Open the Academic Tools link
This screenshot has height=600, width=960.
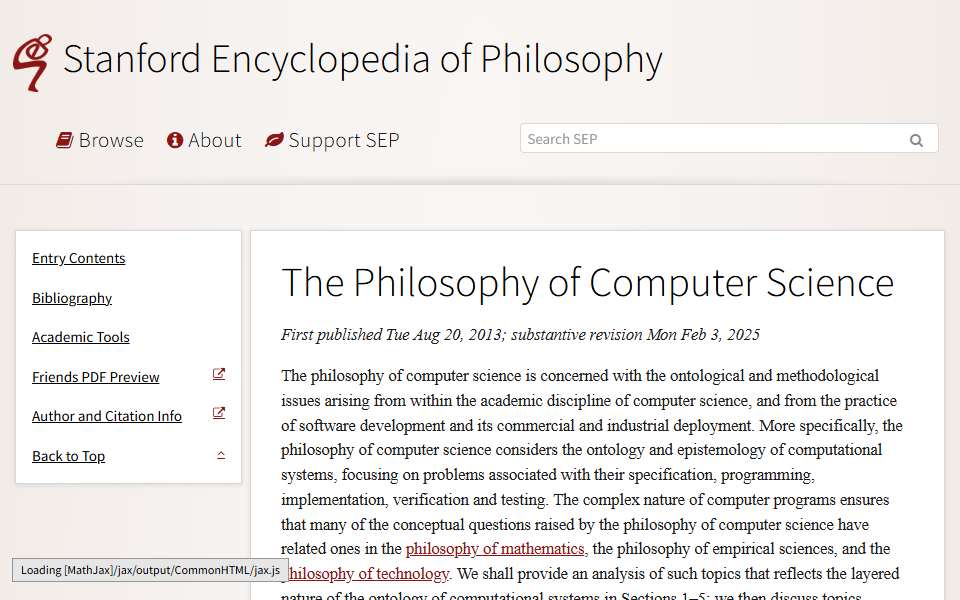[81, 337]
